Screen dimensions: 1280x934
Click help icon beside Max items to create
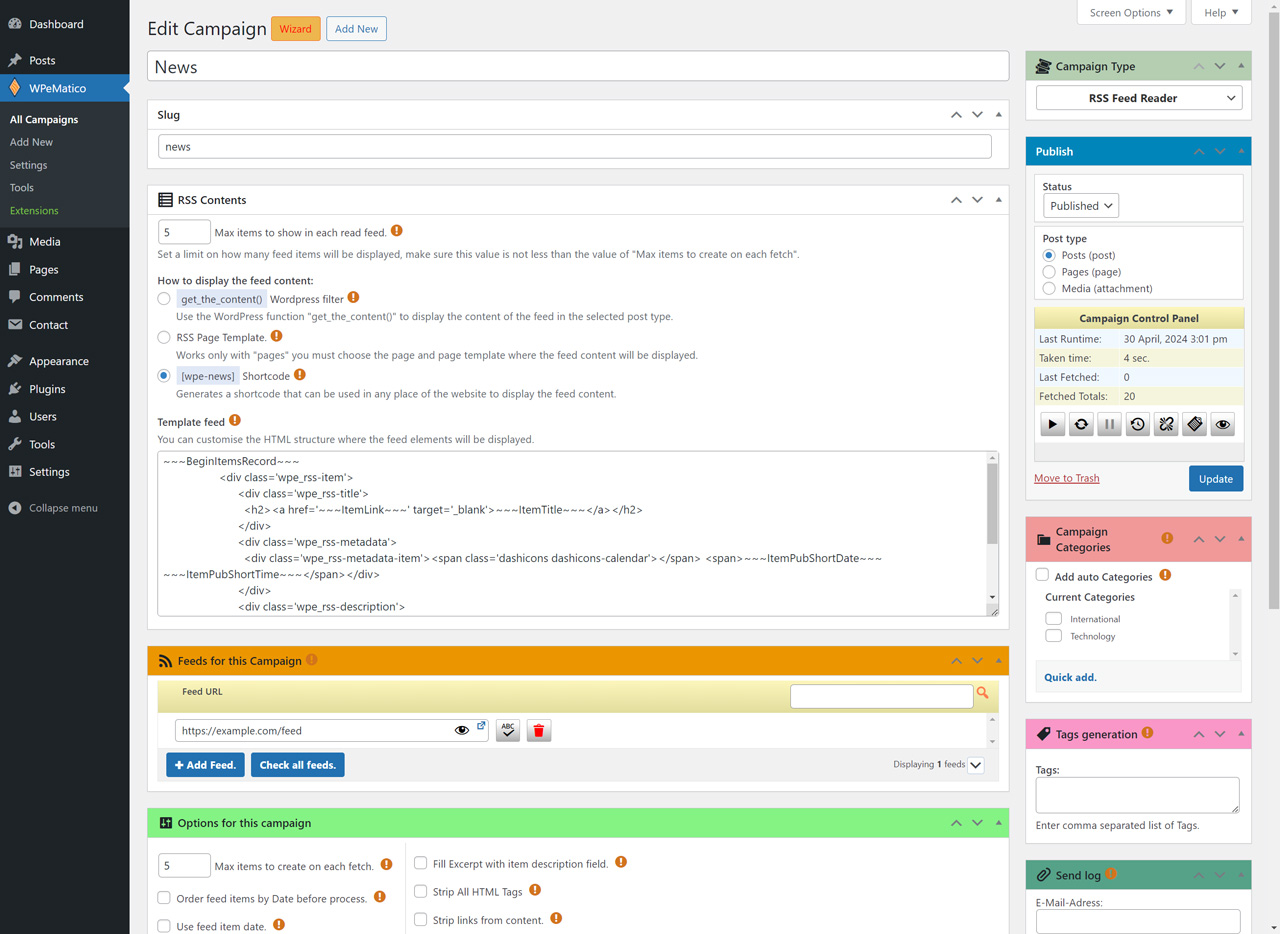(386, 865)
